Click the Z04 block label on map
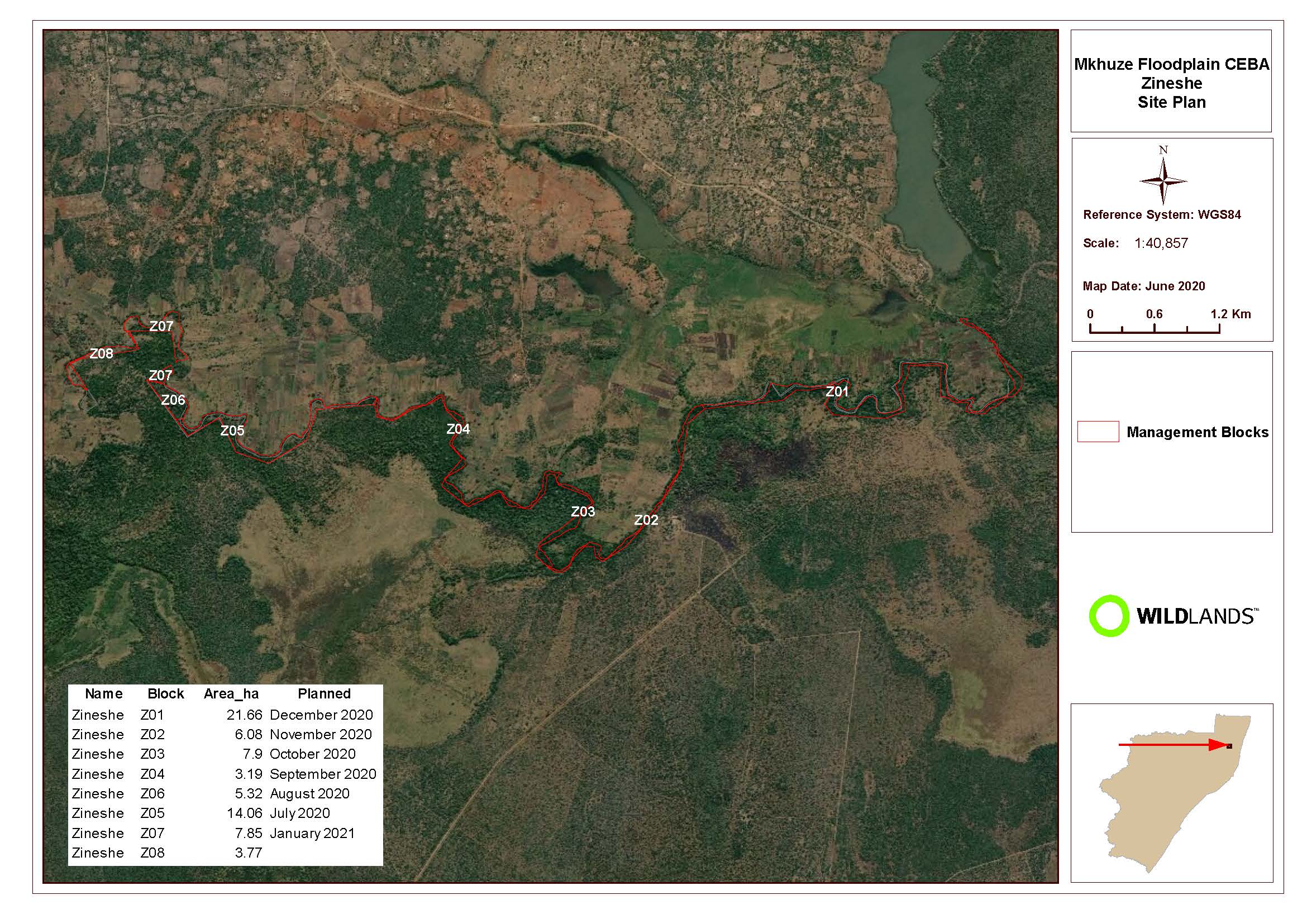 pyautogui.click(x=457, y=429)
